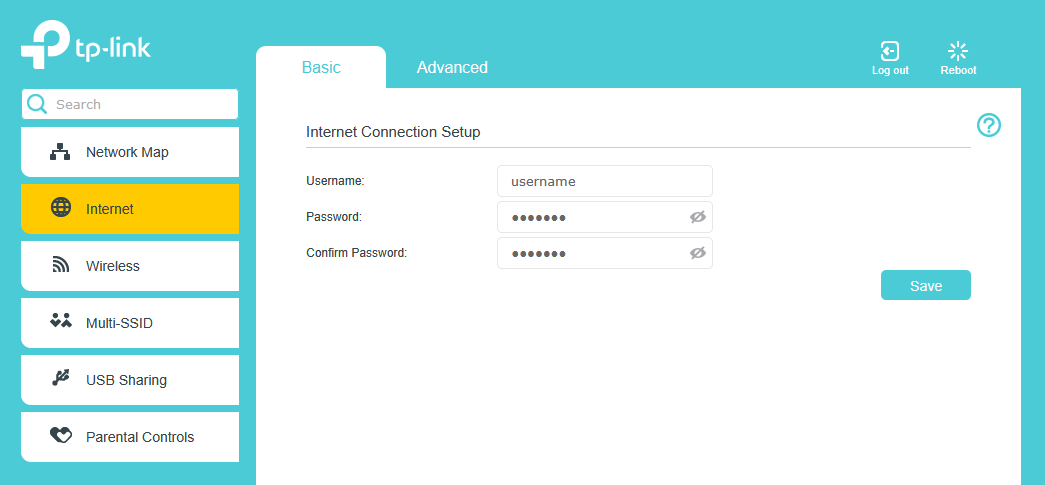Open the Network Map menu label
Image resolution: width=1045 pixels, height=485 pixels.
click(x=127, y=153)
